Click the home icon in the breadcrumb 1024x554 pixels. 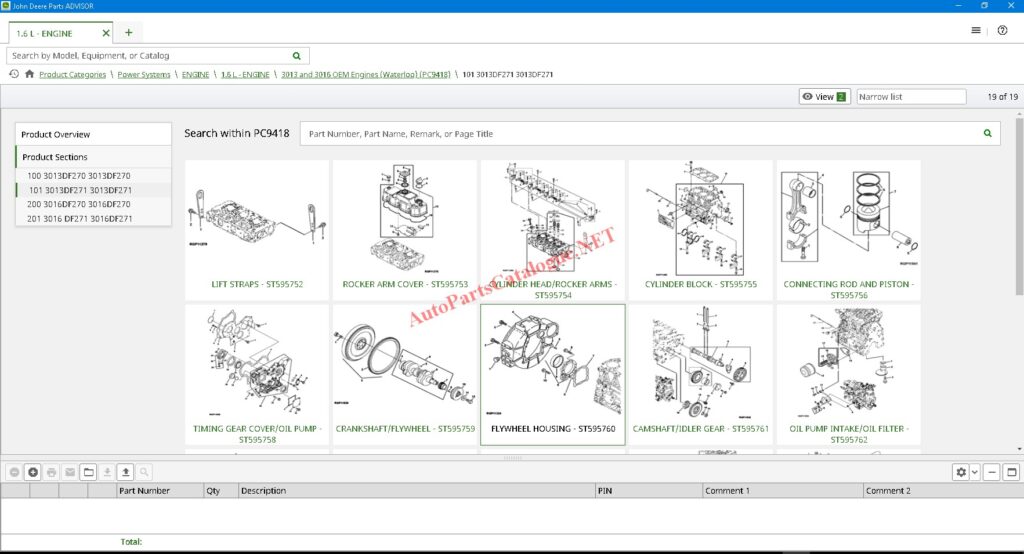point(29,74)
